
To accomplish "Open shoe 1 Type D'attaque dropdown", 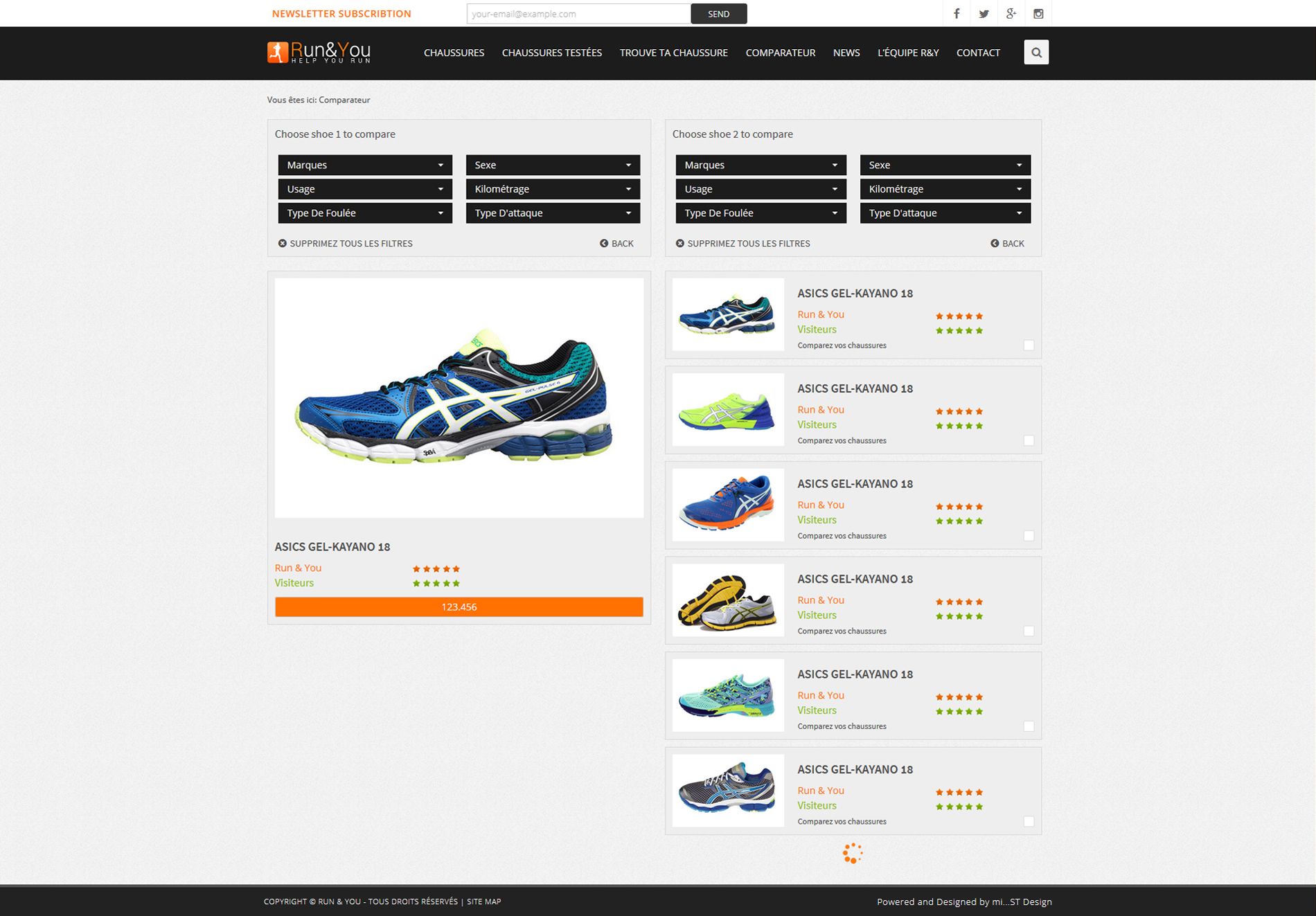I will (553, 213).
